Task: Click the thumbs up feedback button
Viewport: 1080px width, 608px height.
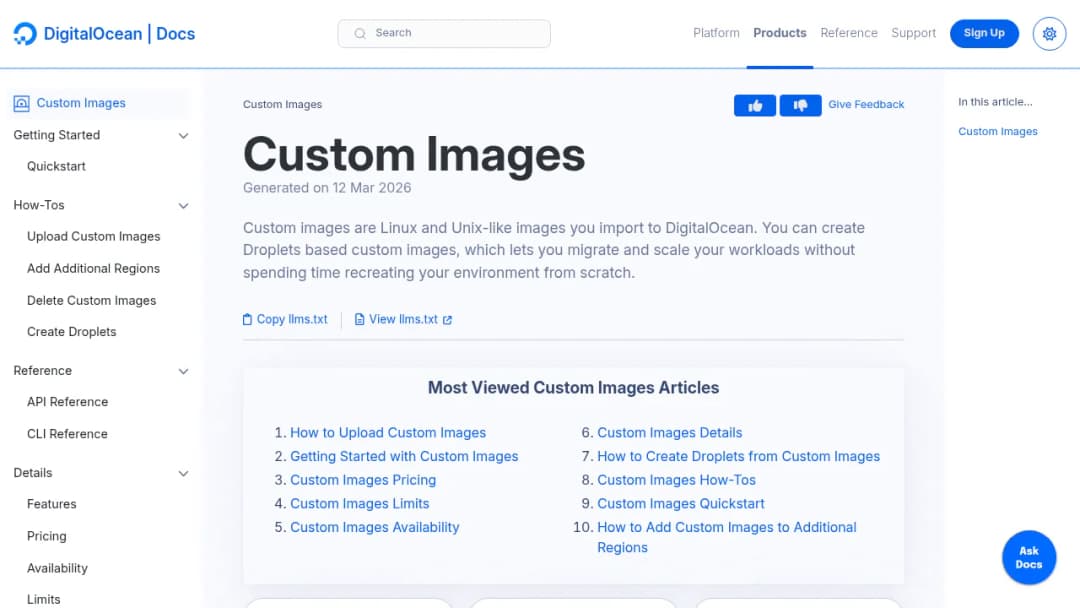Action: [x=755, y=105]
